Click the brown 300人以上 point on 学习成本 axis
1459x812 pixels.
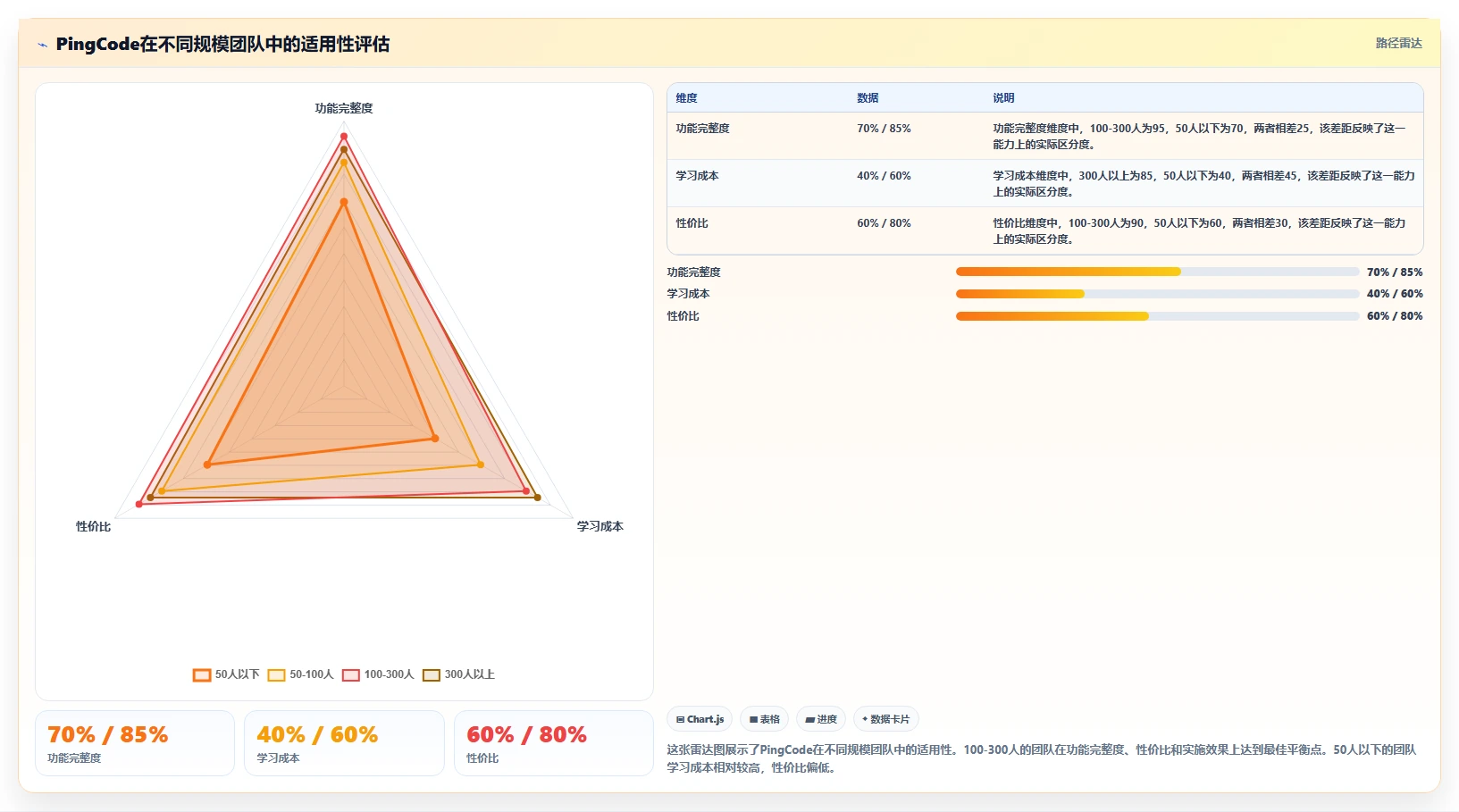click(x=537, y=498)
